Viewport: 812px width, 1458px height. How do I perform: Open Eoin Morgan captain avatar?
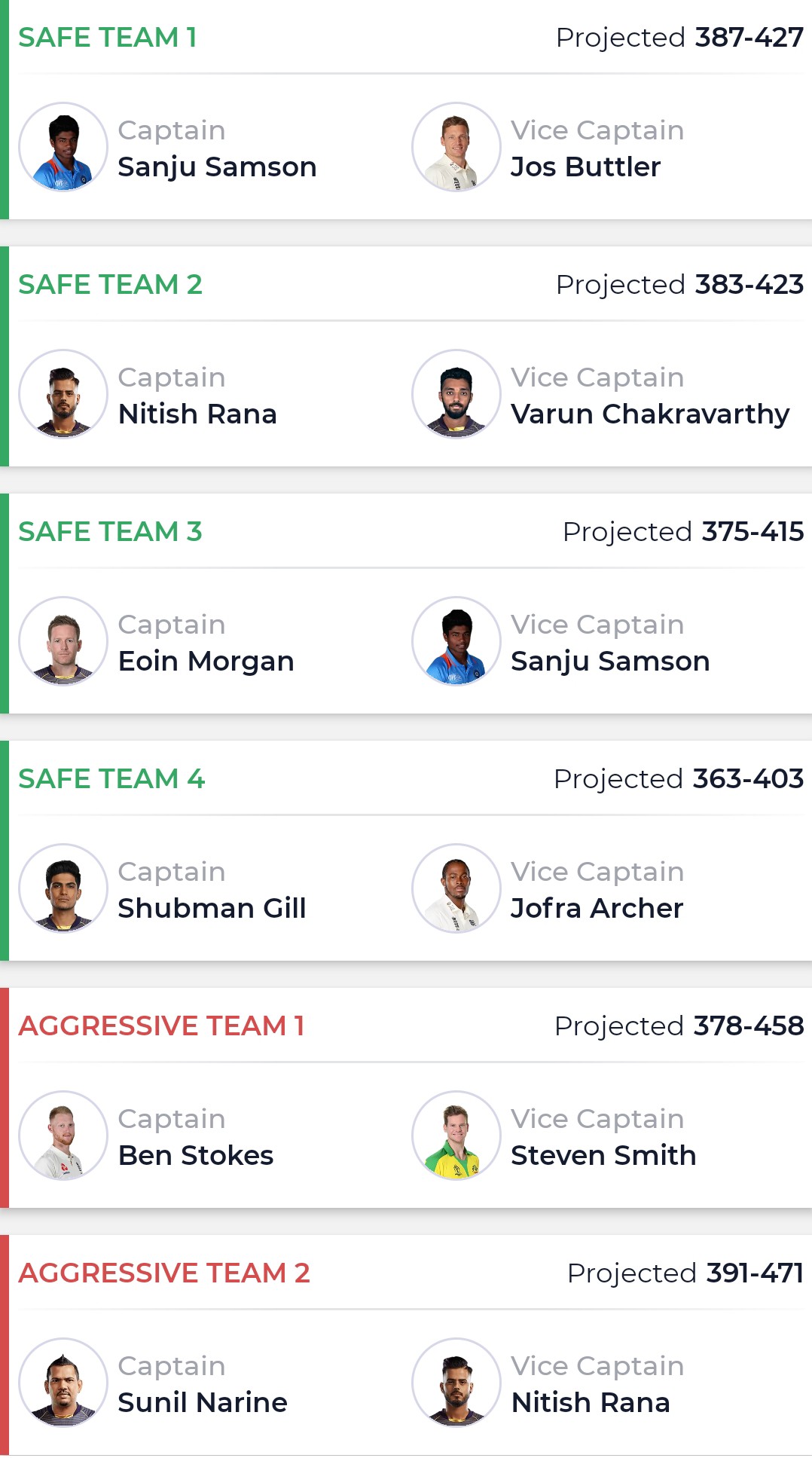coord(63,641)
